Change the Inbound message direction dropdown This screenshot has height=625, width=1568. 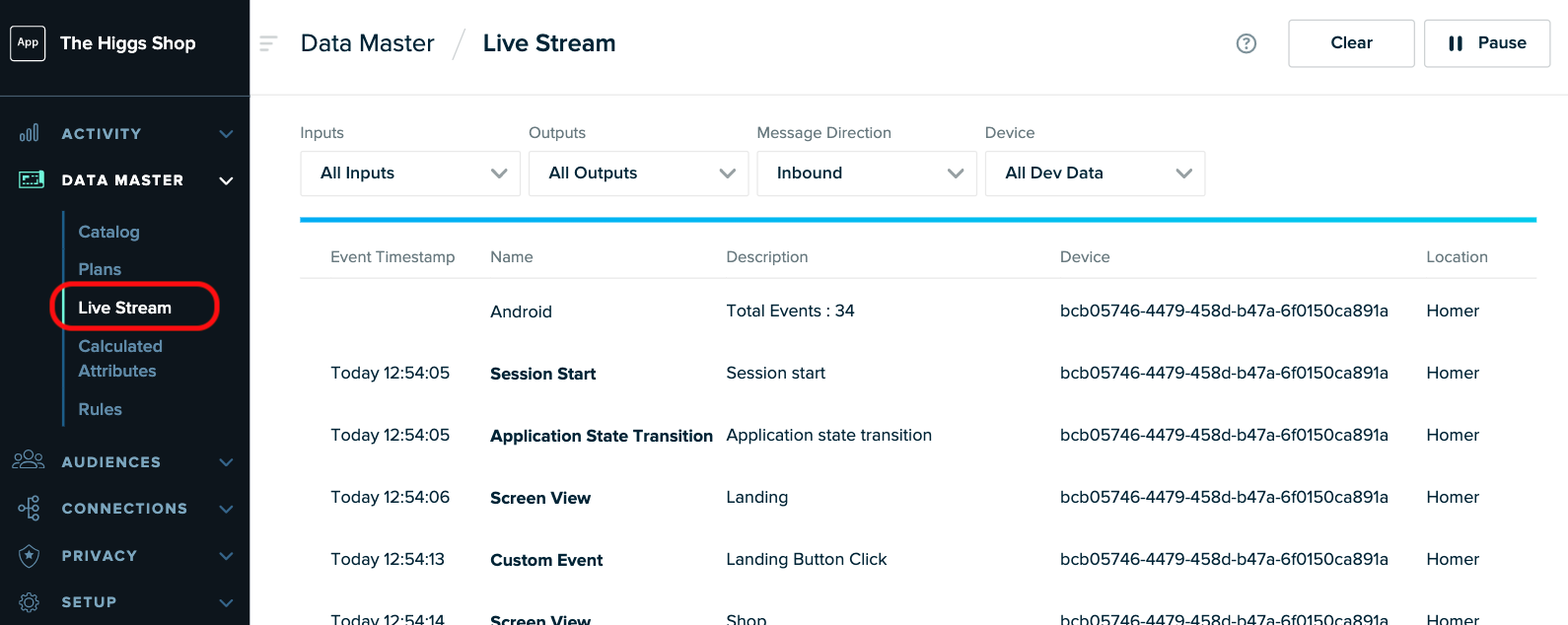[867, 174]
